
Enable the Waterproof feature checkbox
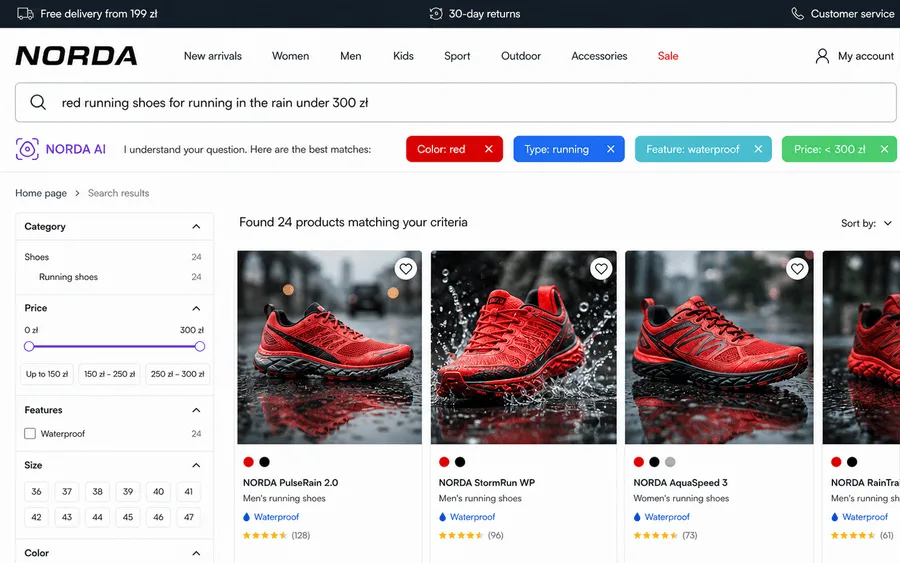tap(30, 434)
